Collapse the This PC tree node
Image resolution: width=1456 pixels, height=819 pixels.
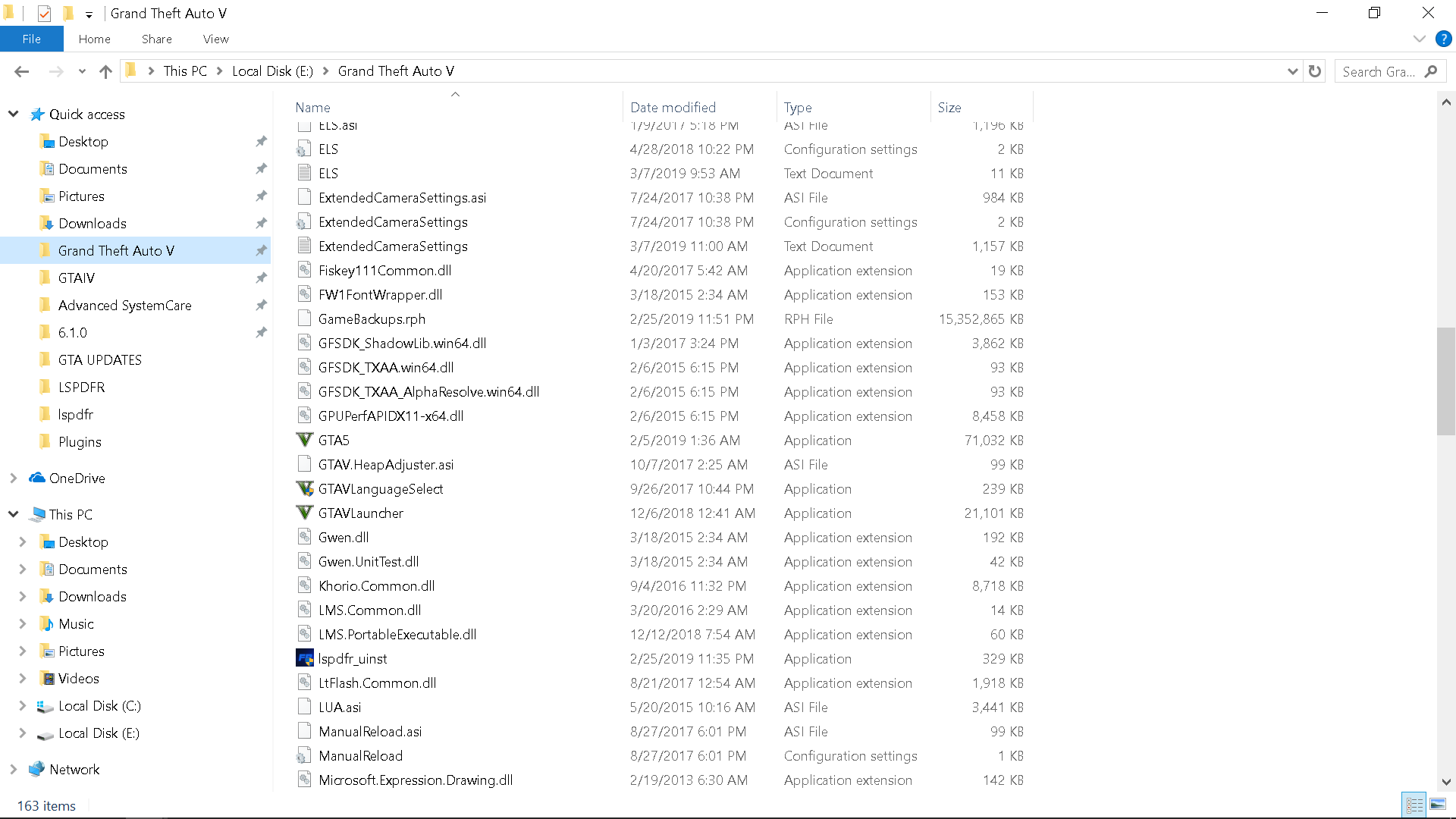13,514
